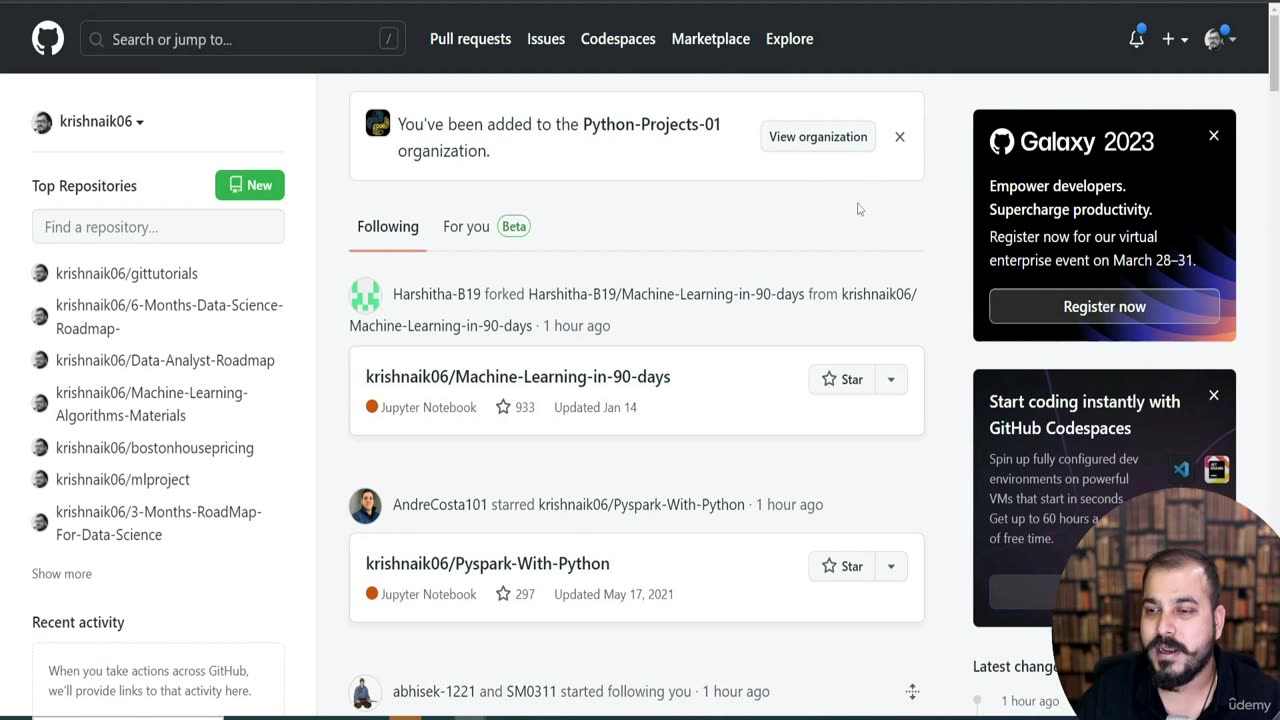
Task: Focus the Search or jump to box
Action: pos(243,39)
